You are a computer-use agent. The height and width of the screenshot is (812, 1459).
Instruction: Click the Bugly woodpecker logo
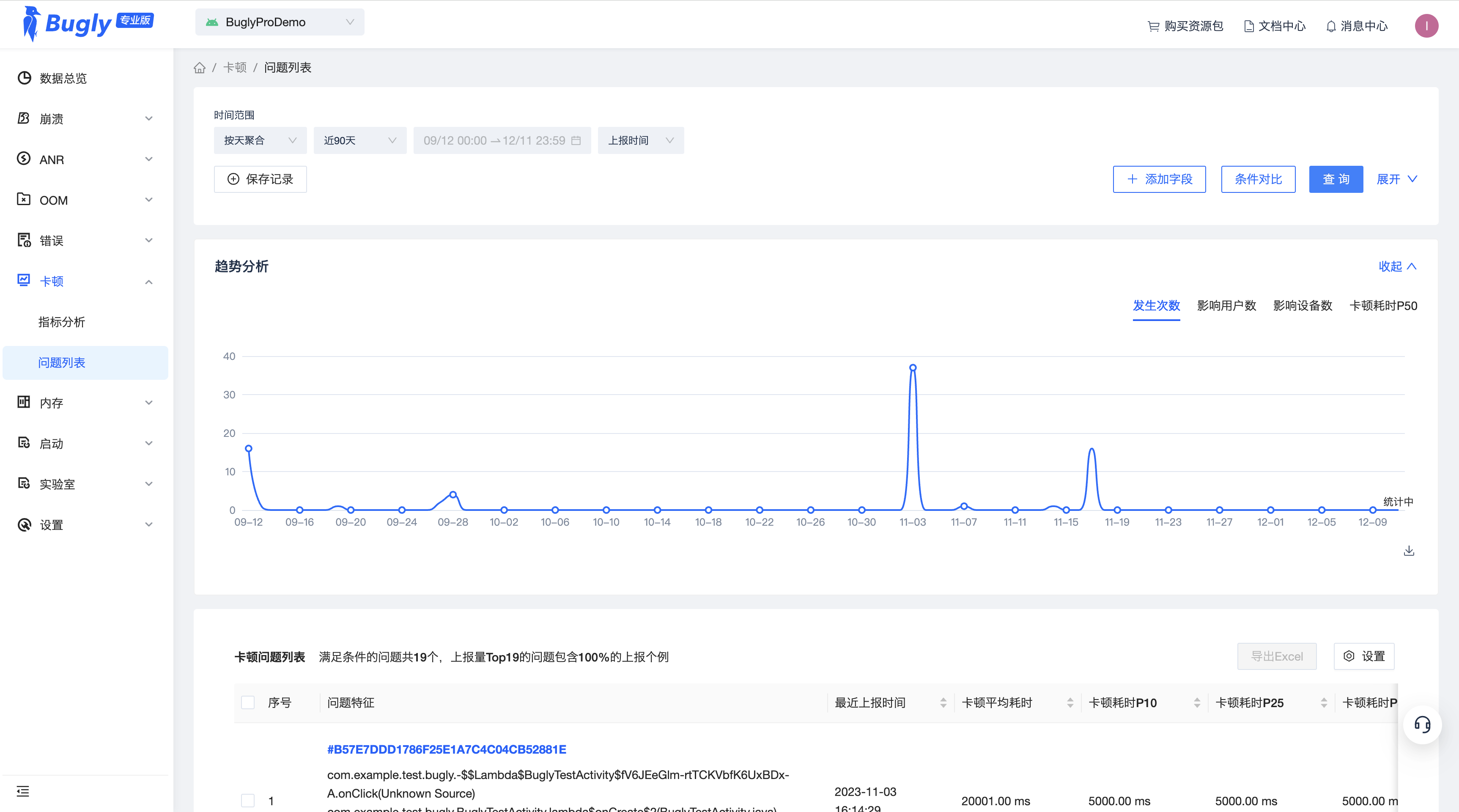pyautogui.click(x=32, y=24)
